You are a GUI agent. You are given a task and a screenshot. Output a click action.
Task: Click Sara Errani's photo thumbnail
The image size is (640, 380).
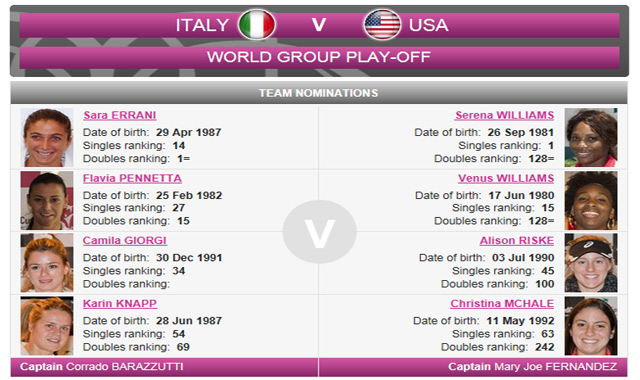click(x=47, y=137)
